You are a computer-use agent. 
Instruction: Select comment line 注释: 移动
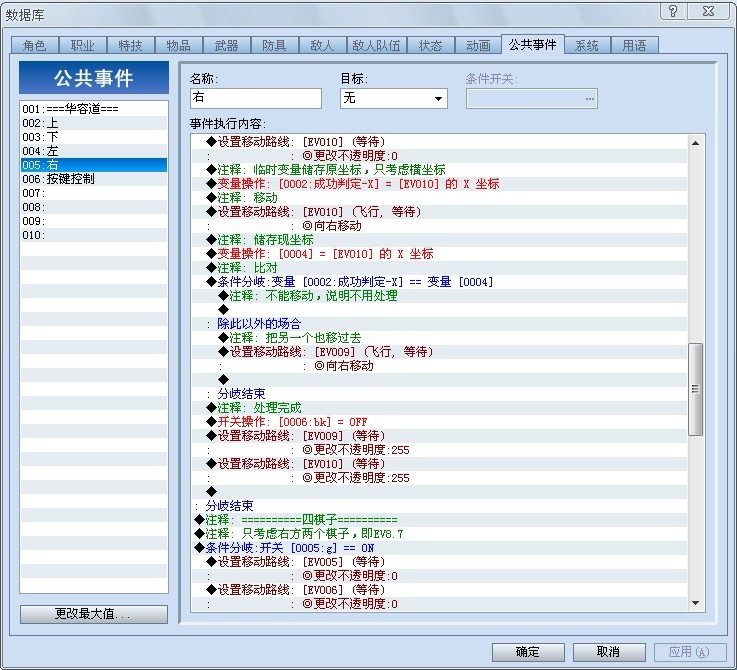[439, 198]
